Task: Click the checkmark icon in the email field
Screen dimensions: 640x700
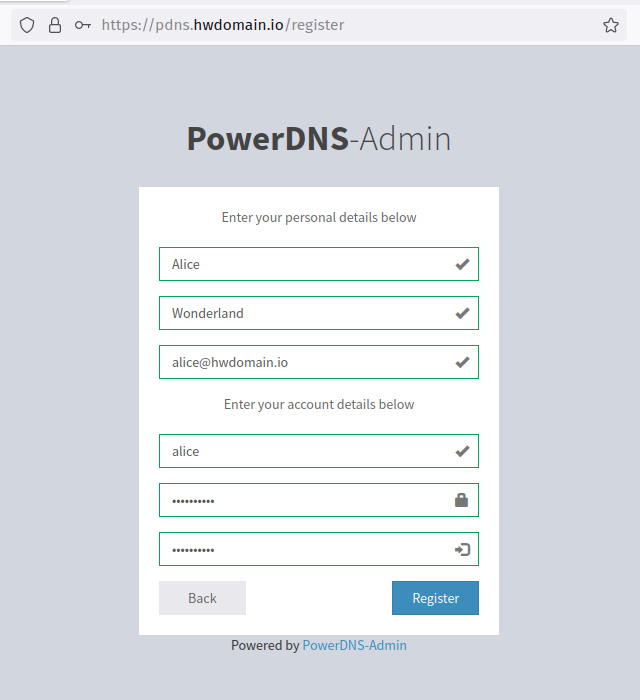Action: tap(462, 362)
